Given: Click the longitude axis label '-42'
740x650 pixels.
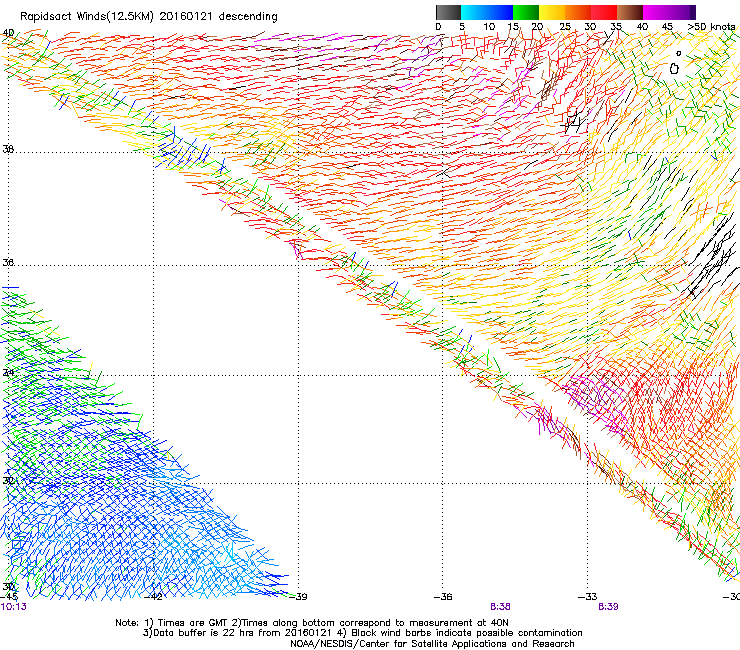Looking at the screenshot, I should 153,597.
